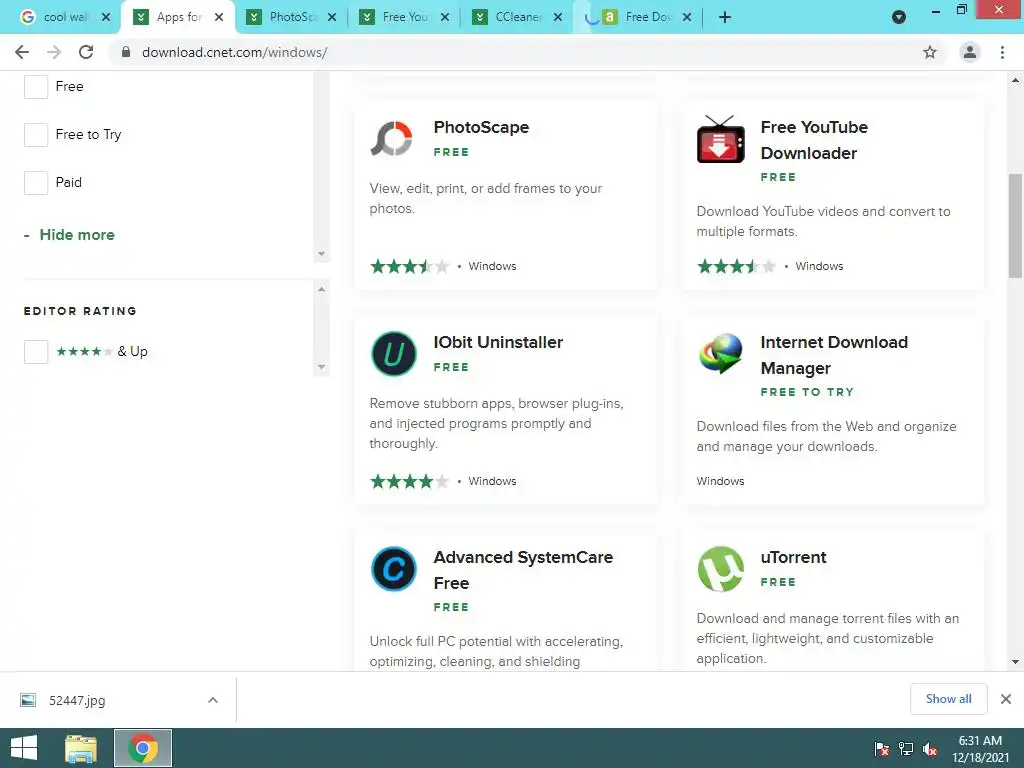The height and width of the screenshot is (768, 1024).
Task: Click Windows label under Internet Download Manager
Action: (x=720, y=481)
